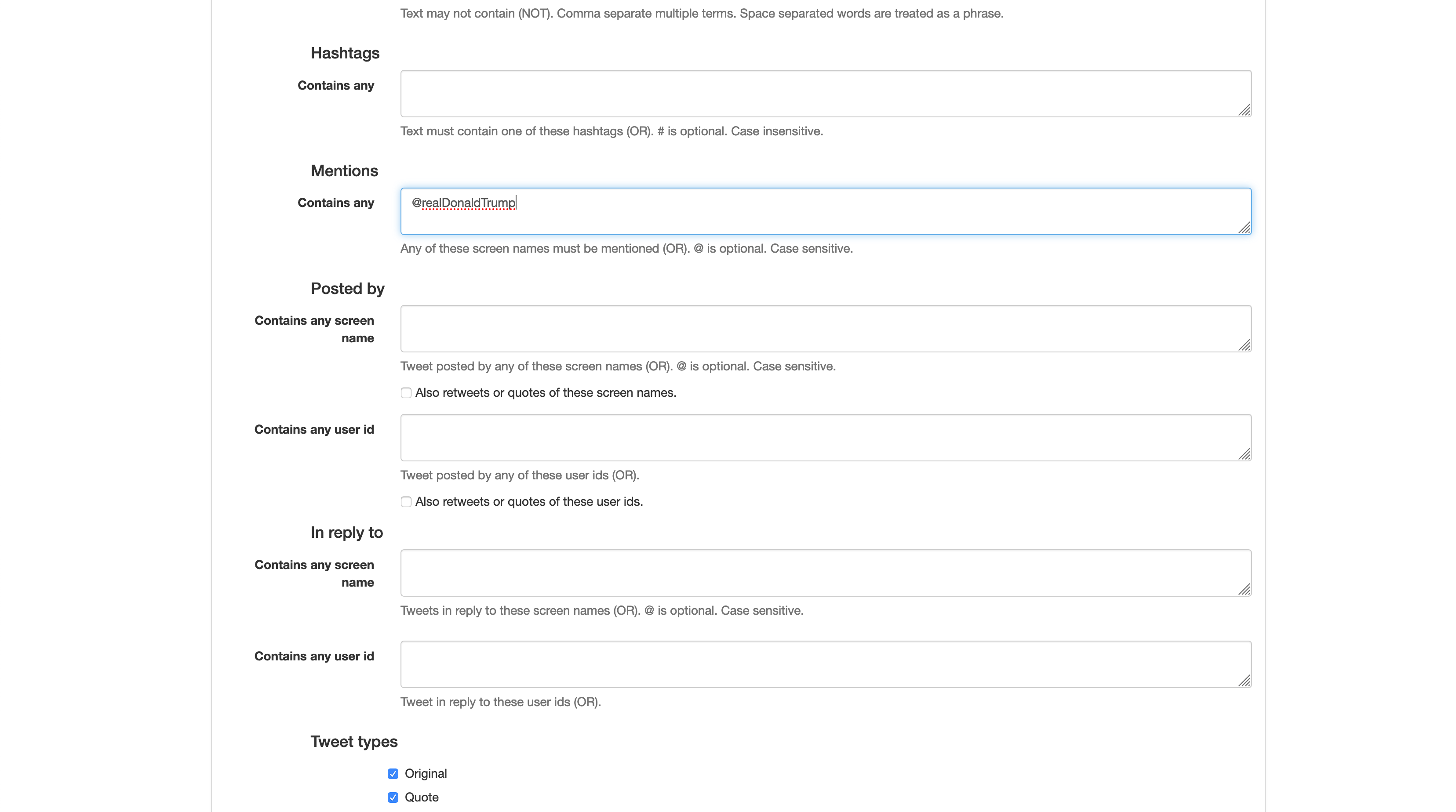Click the "Original" tweet type label text
Image resolution: width=1456 pixels, height=812 pixels.
[x=426, y=774]
